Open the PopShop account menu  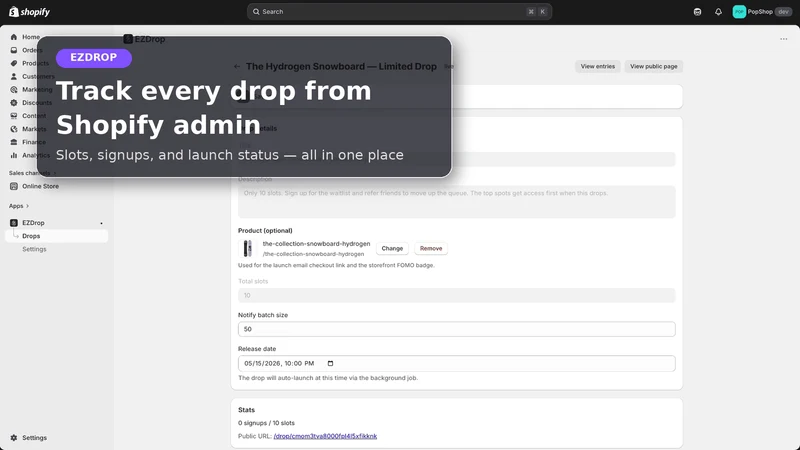coord(762,12)
